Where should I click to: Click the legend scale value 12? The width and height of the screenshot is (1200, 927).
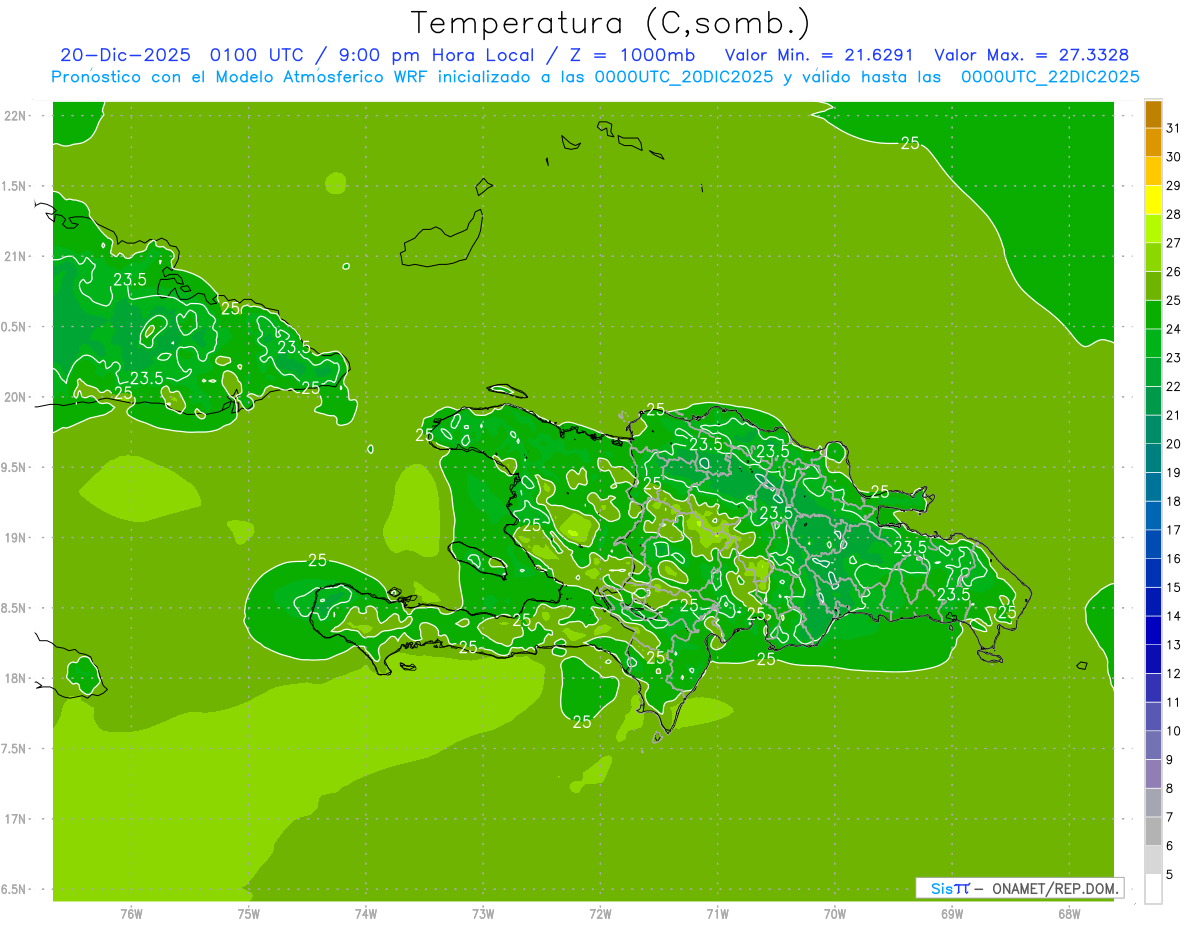[x=1173, y=674]
